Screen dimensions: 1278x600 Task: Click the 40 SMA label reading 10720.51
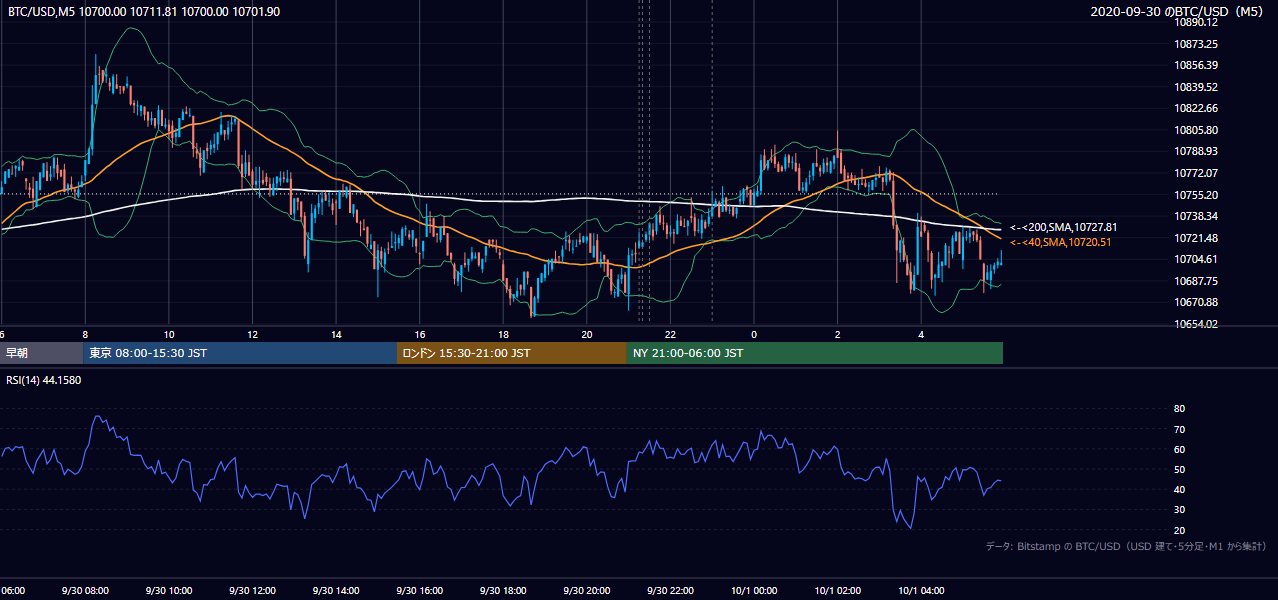[1061, 242]
